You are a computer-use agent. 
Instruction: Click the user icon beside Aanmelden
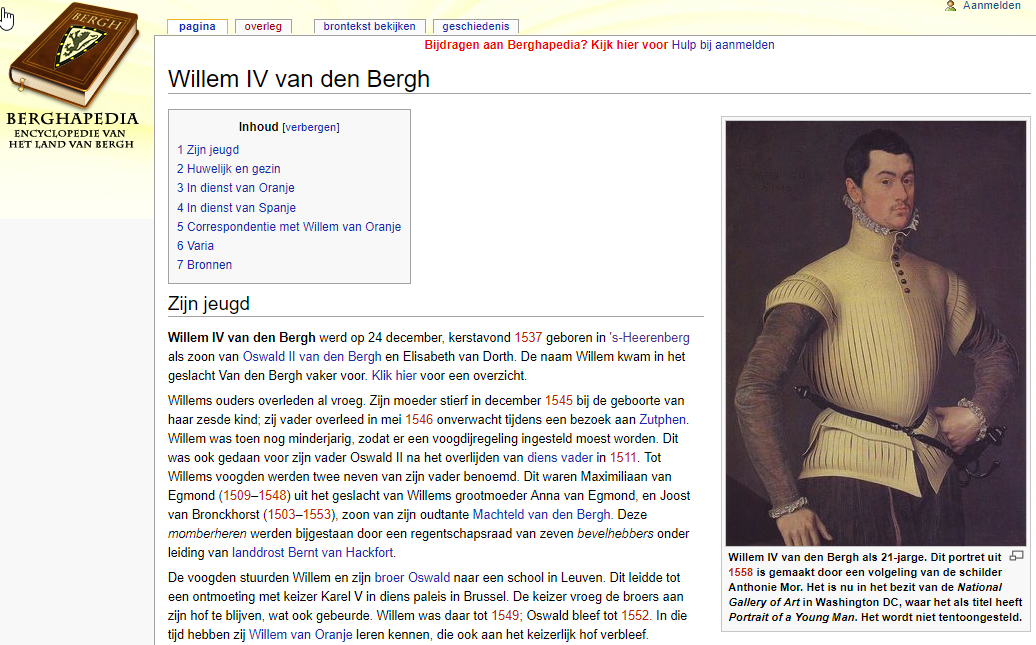click(950, 6)
